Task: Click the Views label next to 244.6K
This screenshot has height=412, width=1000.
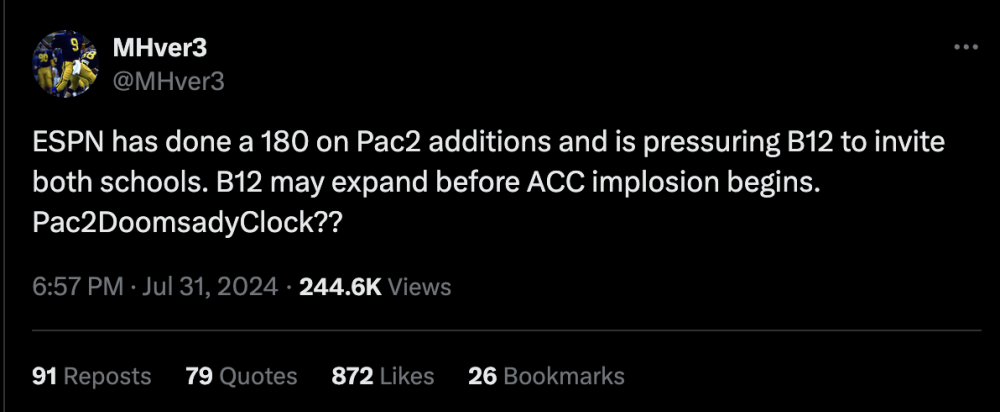Action: (x=419, y=287)
